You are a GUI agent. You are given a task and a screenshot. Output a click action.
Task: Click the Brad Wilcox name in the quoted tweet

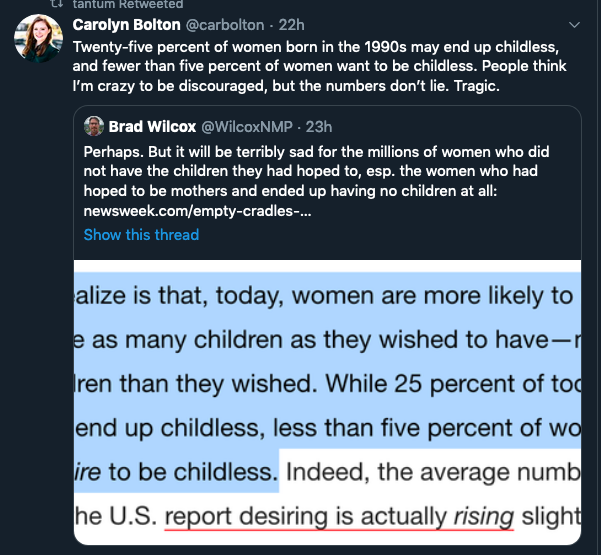coord(152,126)
